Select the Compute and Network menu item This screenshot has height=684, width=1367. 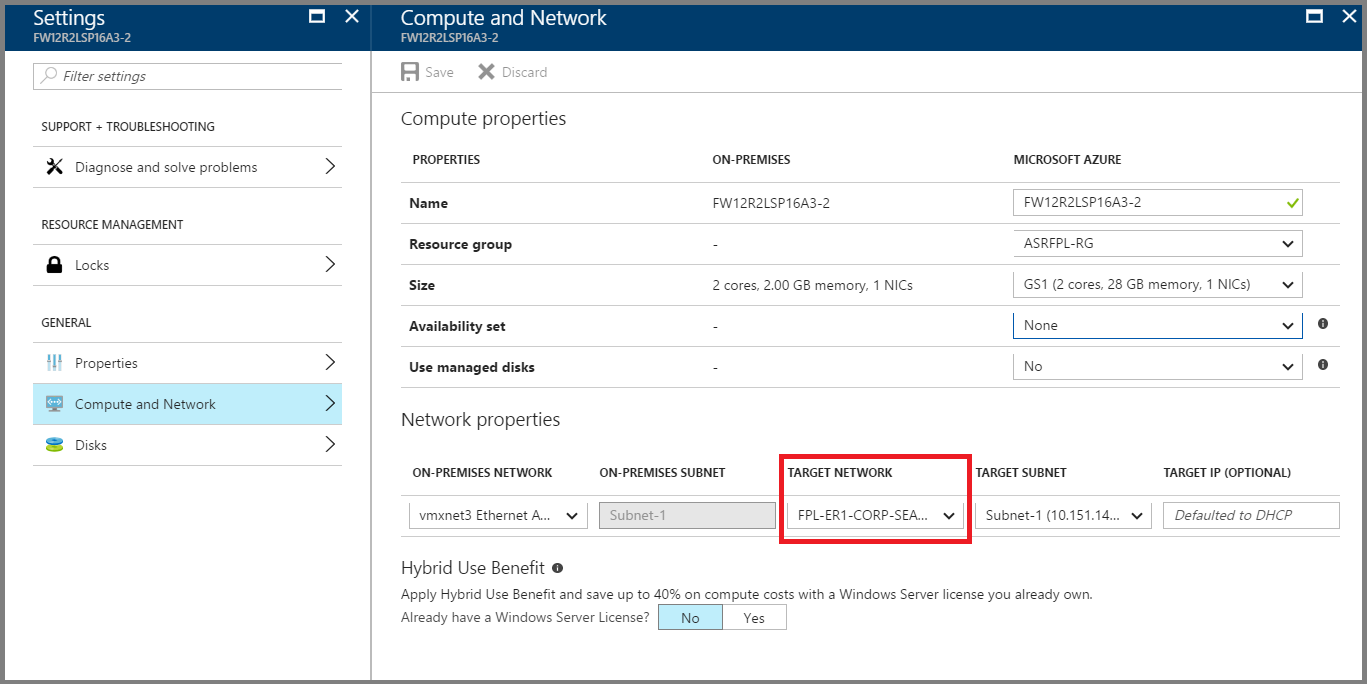coord(146,403)
